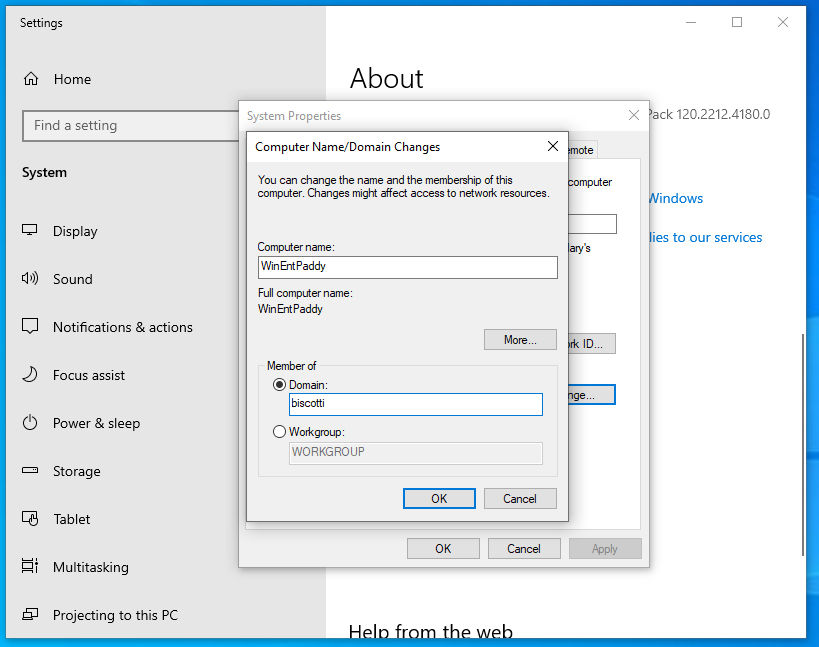The image size is (819, 647).
Task: Confirm with OK in Computer Name/Domain Changes
Action: tap(439, 498)
